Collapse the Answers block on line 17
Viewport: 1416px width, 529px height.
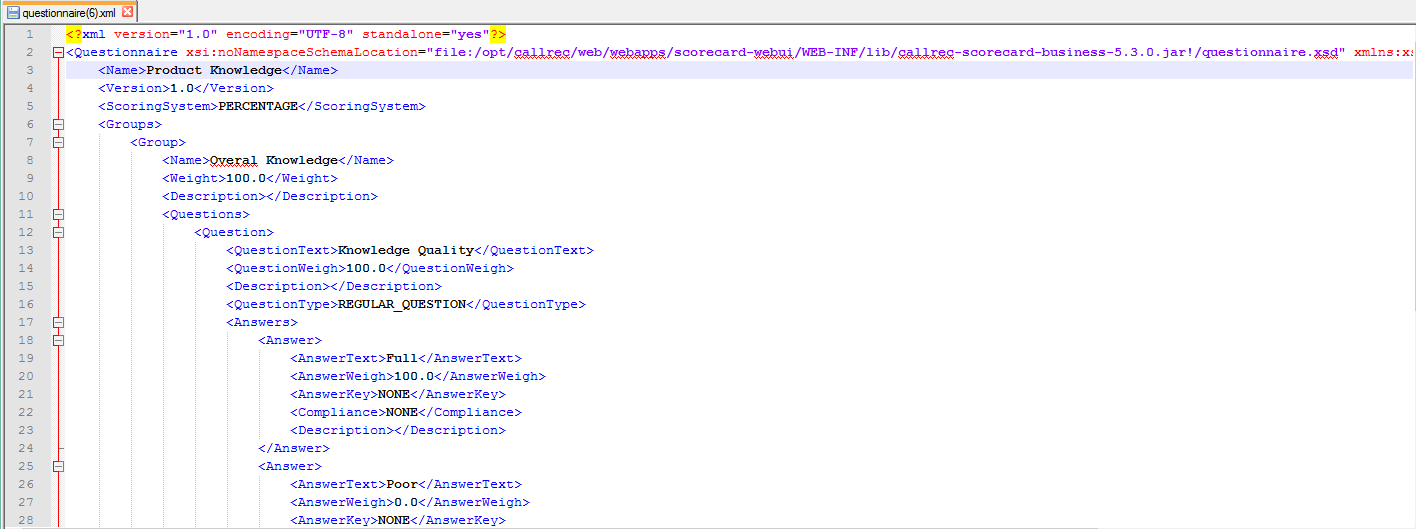click(x=57, y=322)
